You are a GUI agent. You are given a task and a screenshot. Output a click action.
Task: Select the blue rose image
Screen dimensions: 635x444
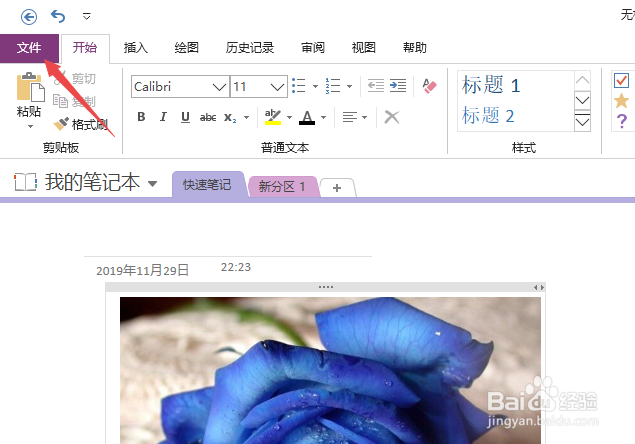coord(330,370)
